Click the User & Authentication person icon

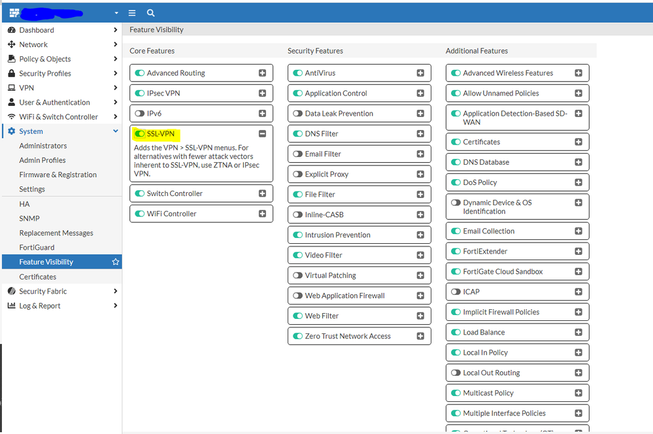pyautogui.click(x=12, y=102)
